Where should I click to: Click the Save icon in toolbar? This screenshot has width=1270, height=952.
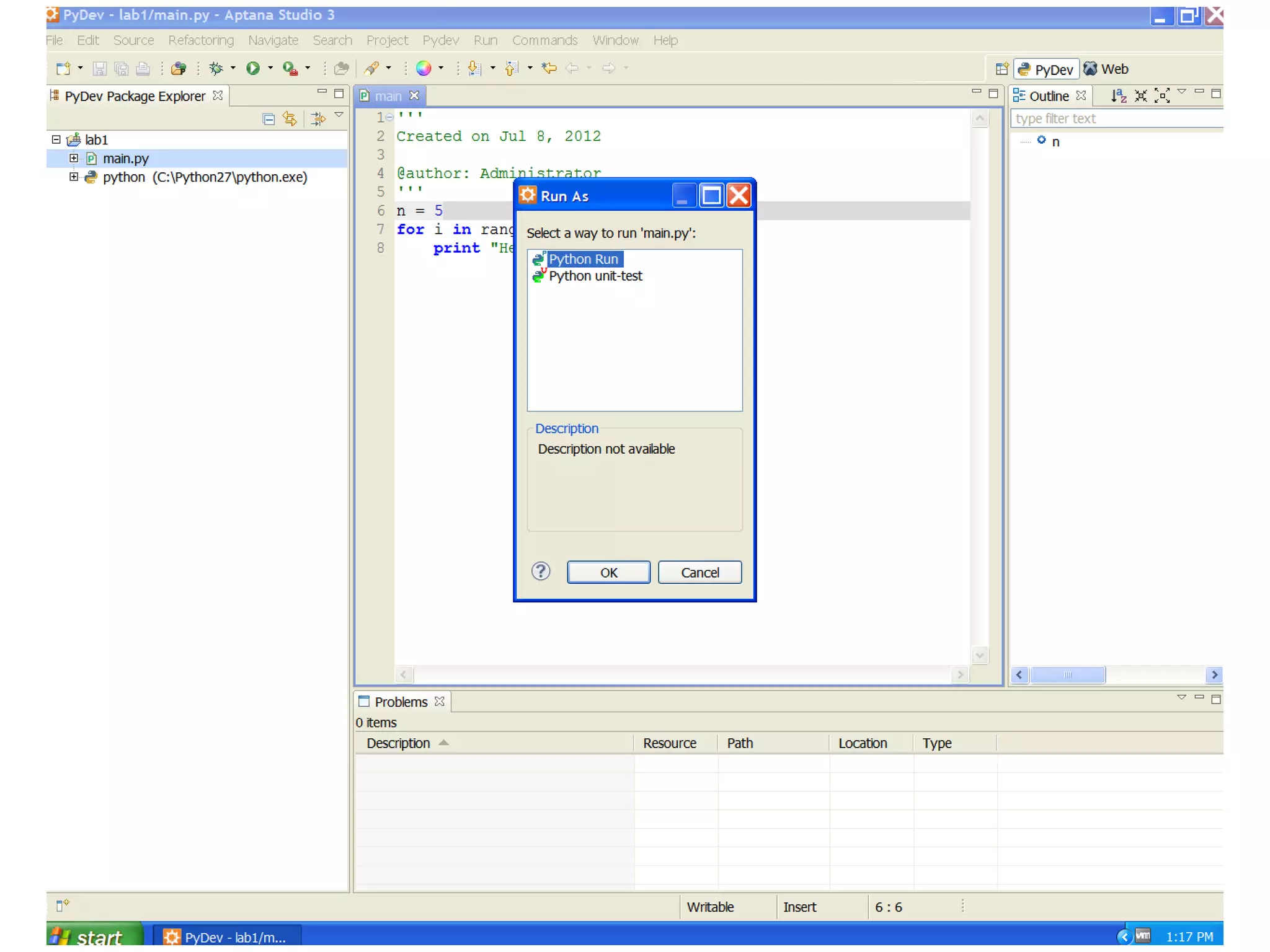pyautogui.click(x=99, y=68)
